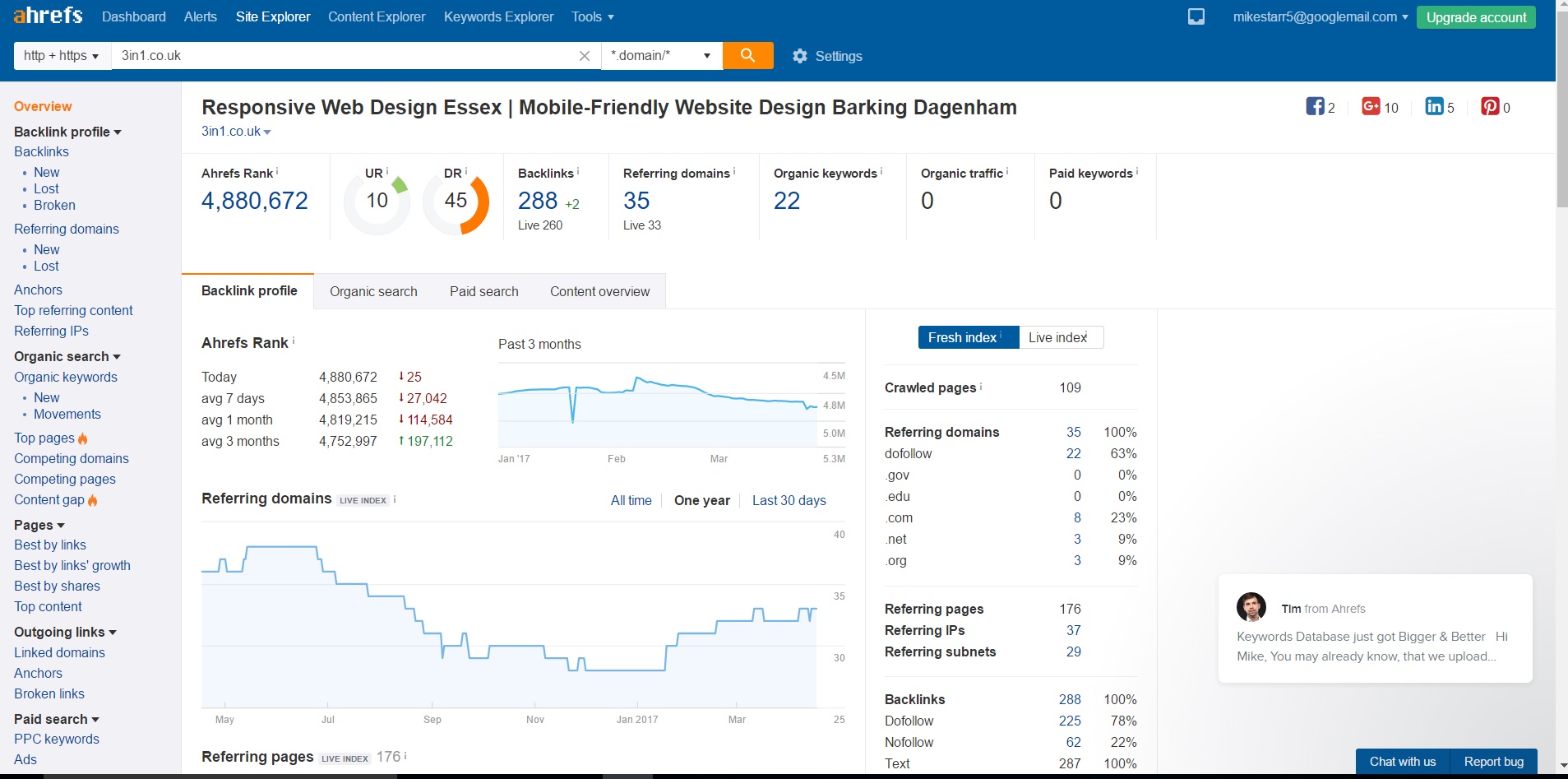Click the DR 45 gauge chart
The image size is (1568, 779).
pyautogui.click(x=456, y=202)
